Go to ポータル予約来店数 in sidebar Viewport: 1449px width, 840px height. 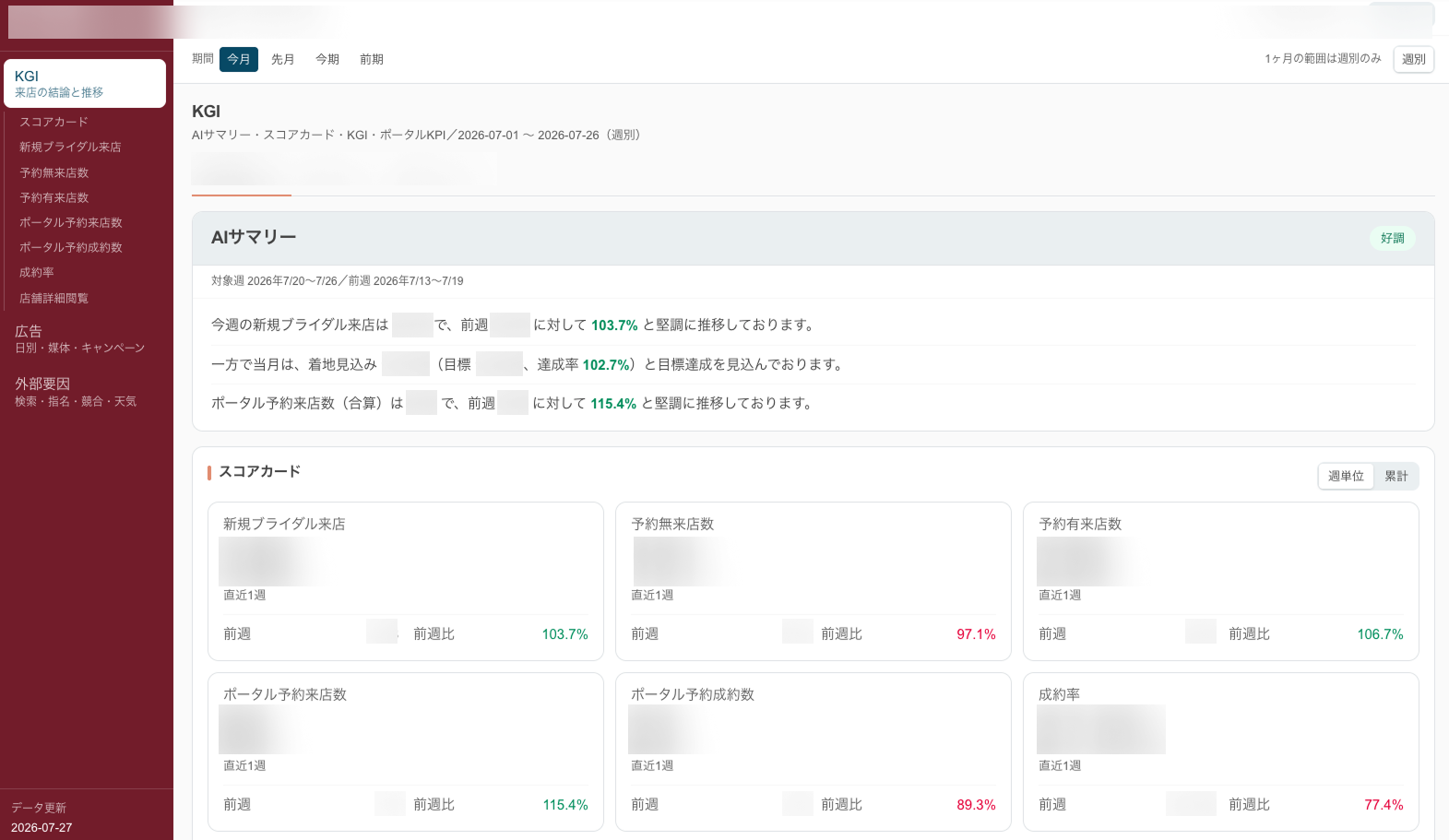(71, 222)
